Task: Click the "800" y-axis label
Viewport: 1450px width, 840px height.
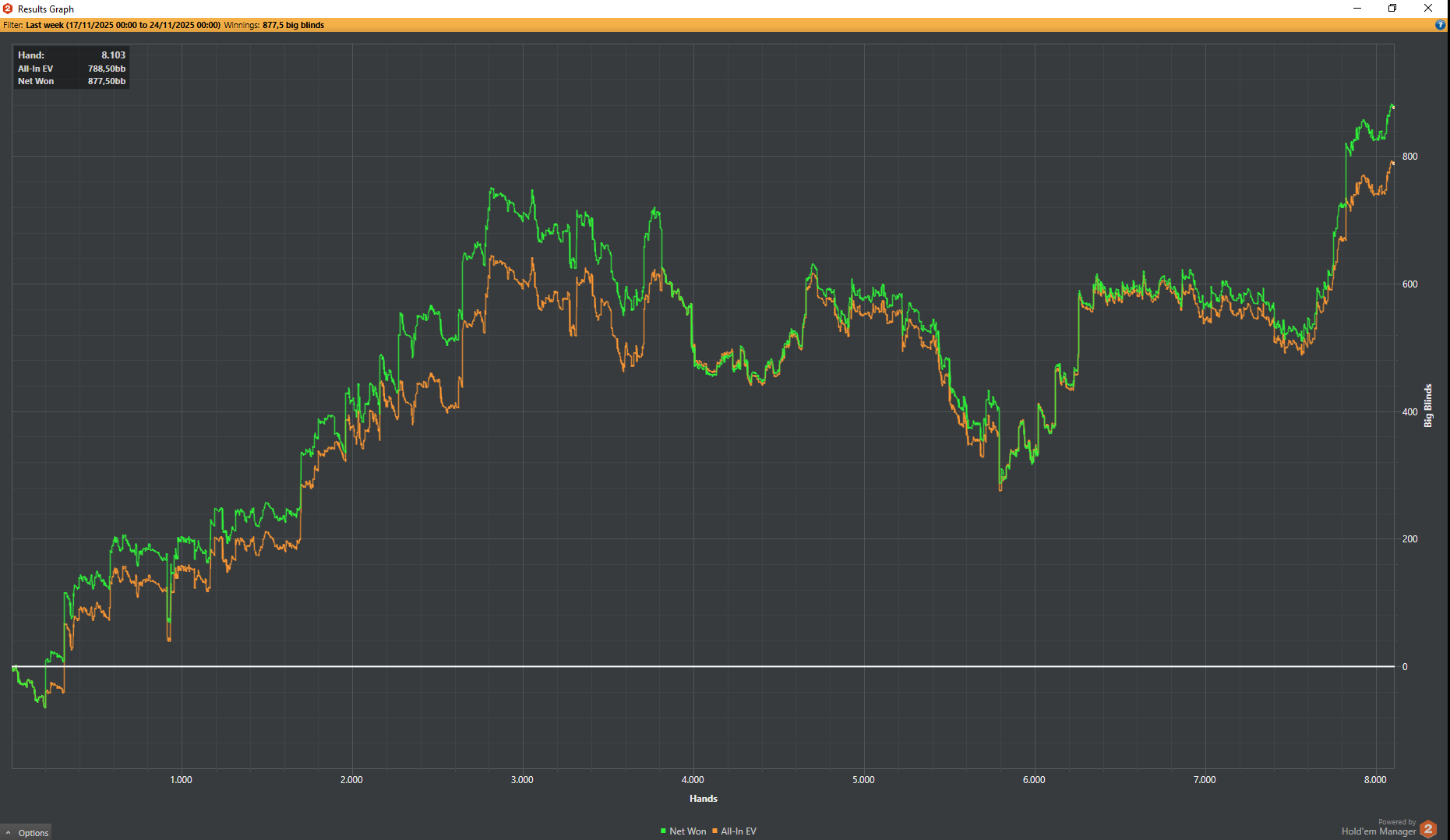Action: coord(1409,157)
